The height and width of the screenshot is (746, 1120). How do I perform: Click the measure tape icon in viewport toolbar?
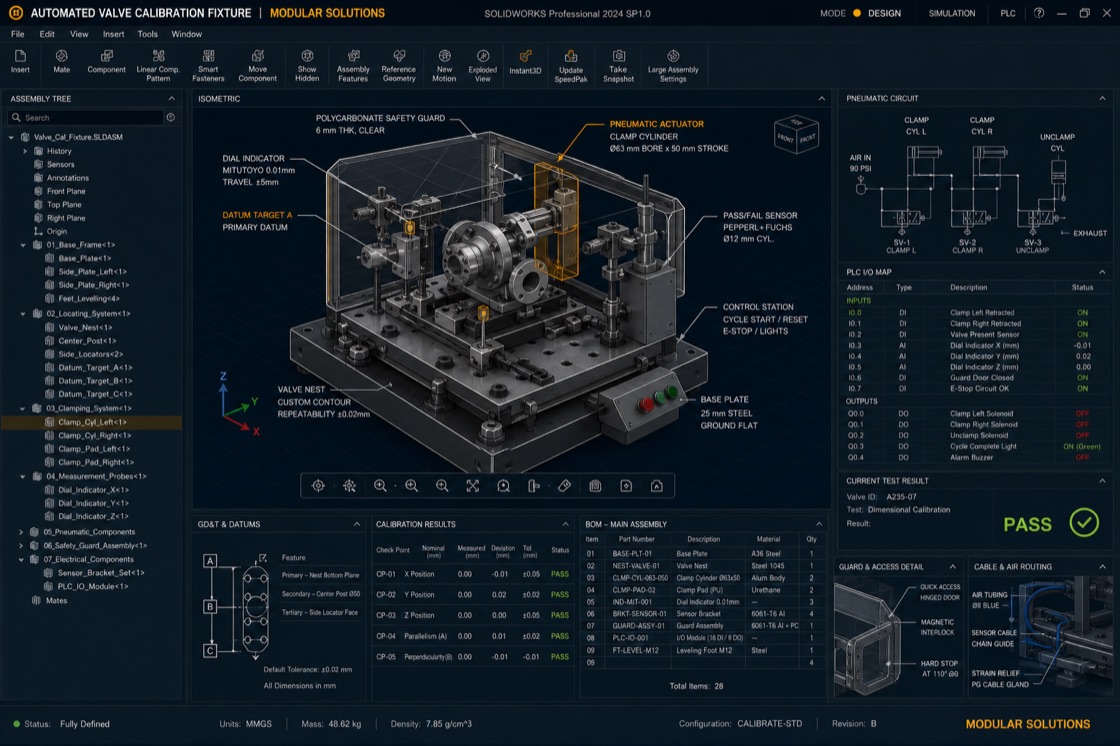click(x=564, y=486)
